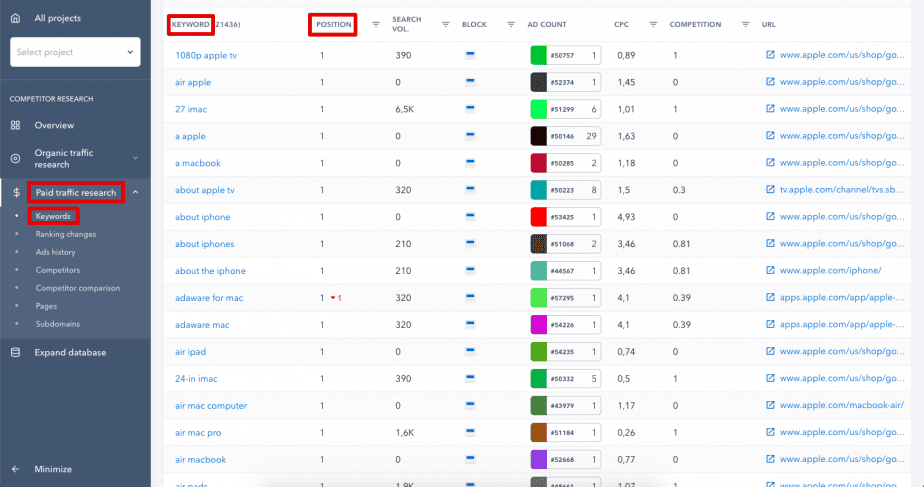Screen dimensions: 924x487
Task: Open keyword link 27 imac
Action: click(191, 109)
